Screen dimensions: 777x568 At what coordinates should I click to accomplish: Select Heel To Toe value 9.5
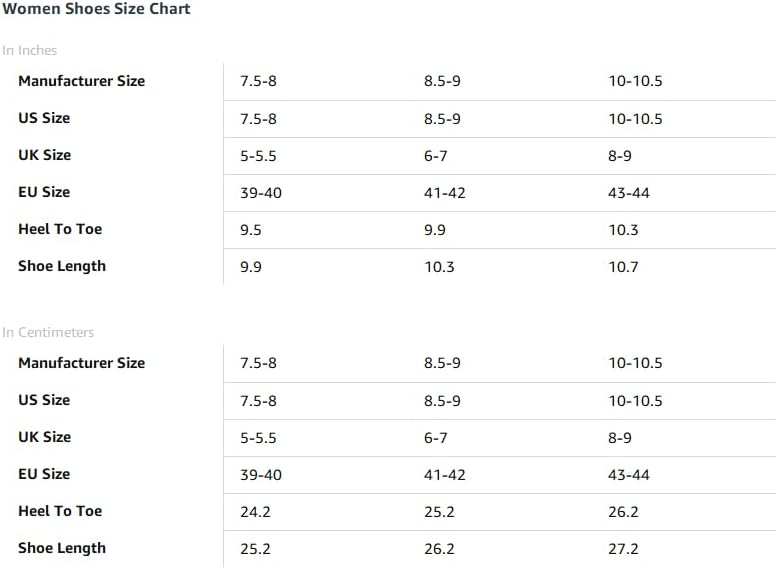(251, 230)
